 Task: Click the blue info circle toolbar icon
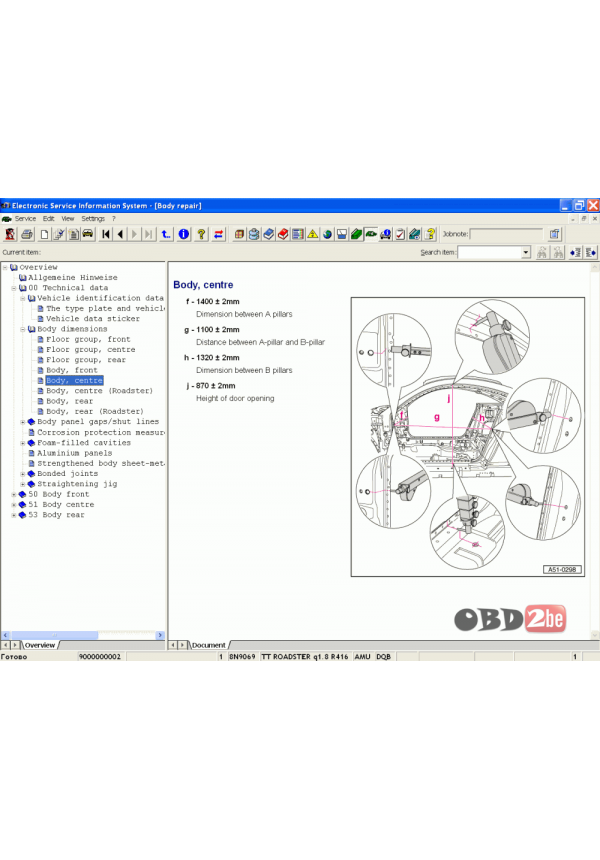tap(184, 234)
